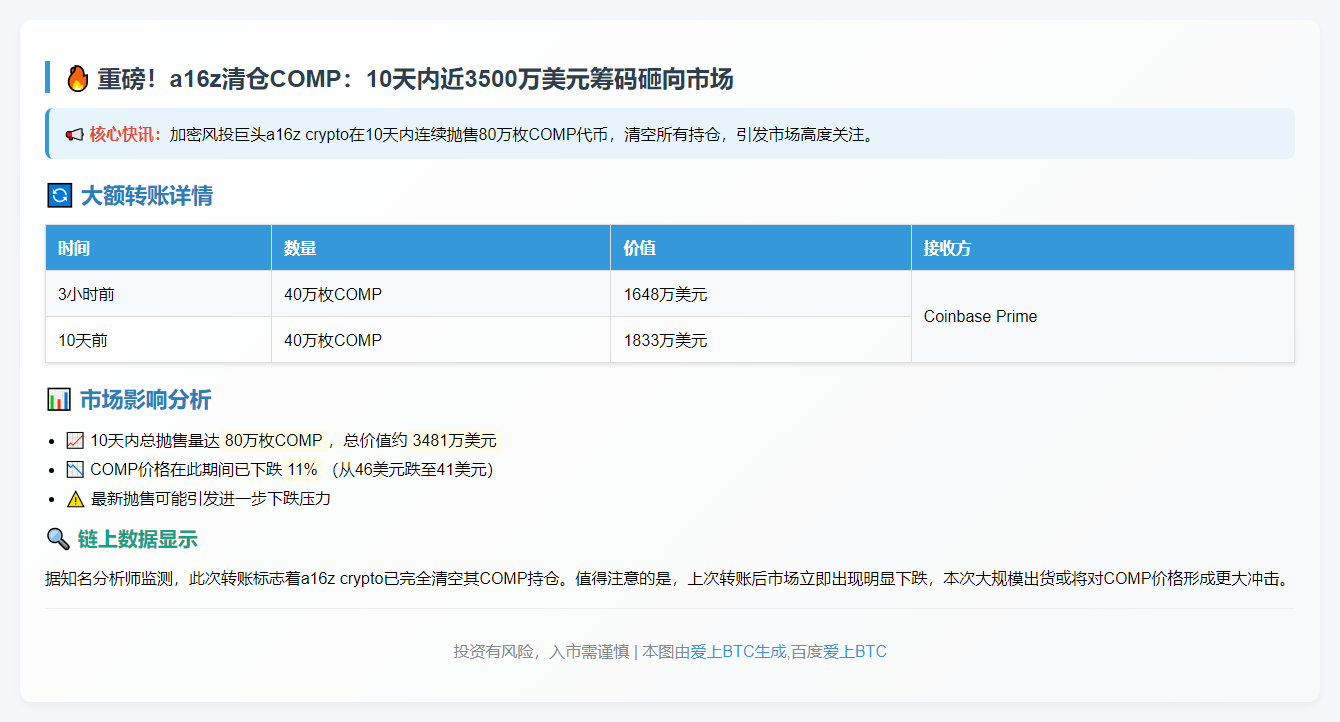Click the bar chart icon next to 市场影响分析
Image resolution: width=1340 pixels, height=722 pixels.
point(59,400)
